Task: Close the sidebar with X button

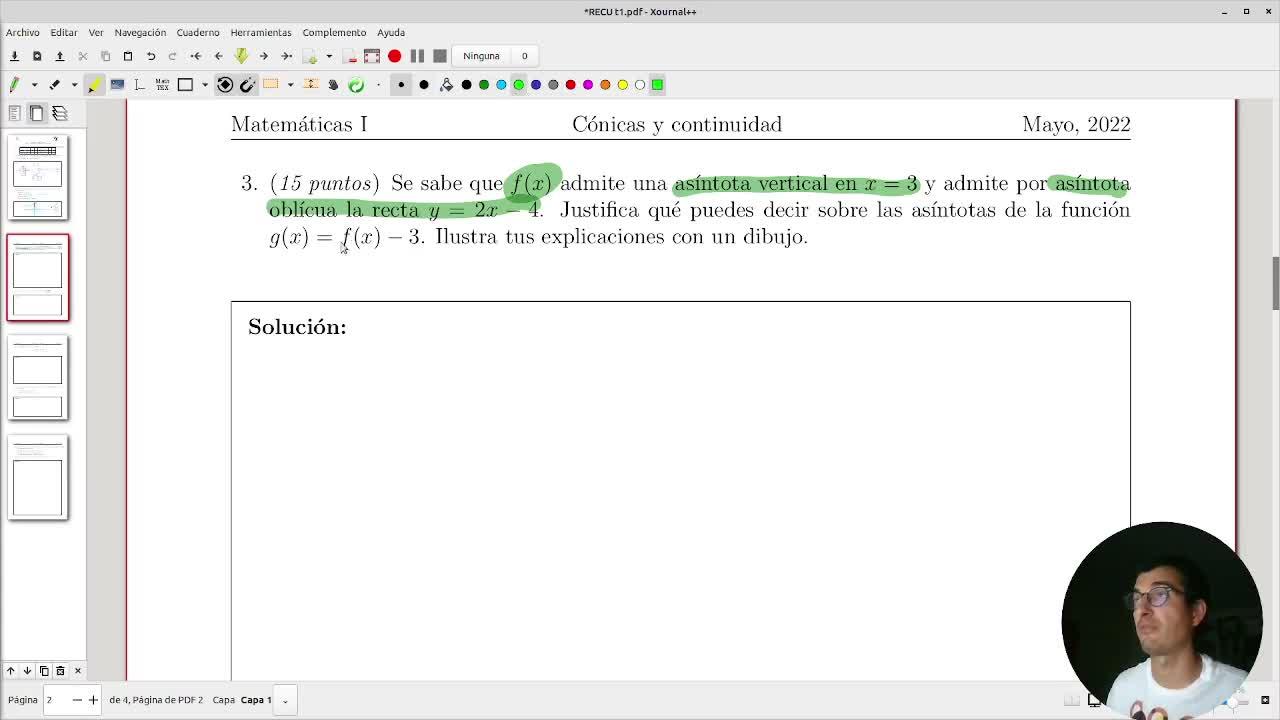Action: [78, 671]
